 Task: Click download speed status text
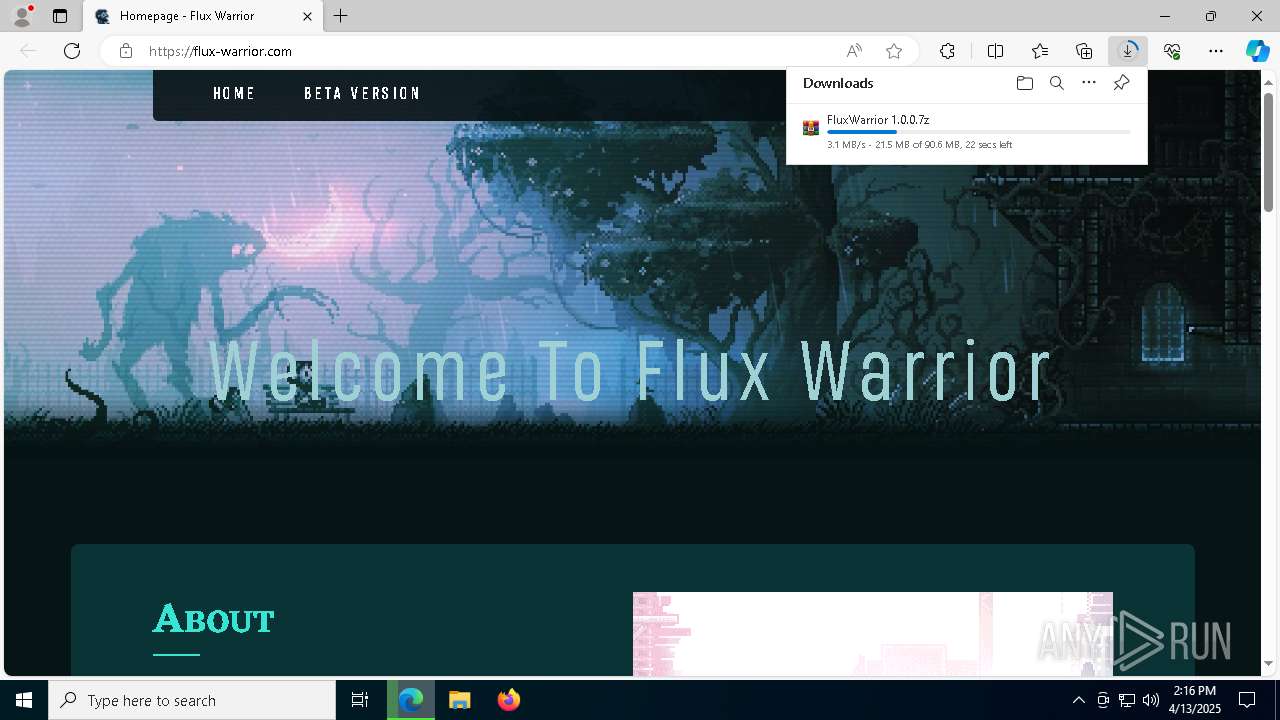(x=919, y=145)
